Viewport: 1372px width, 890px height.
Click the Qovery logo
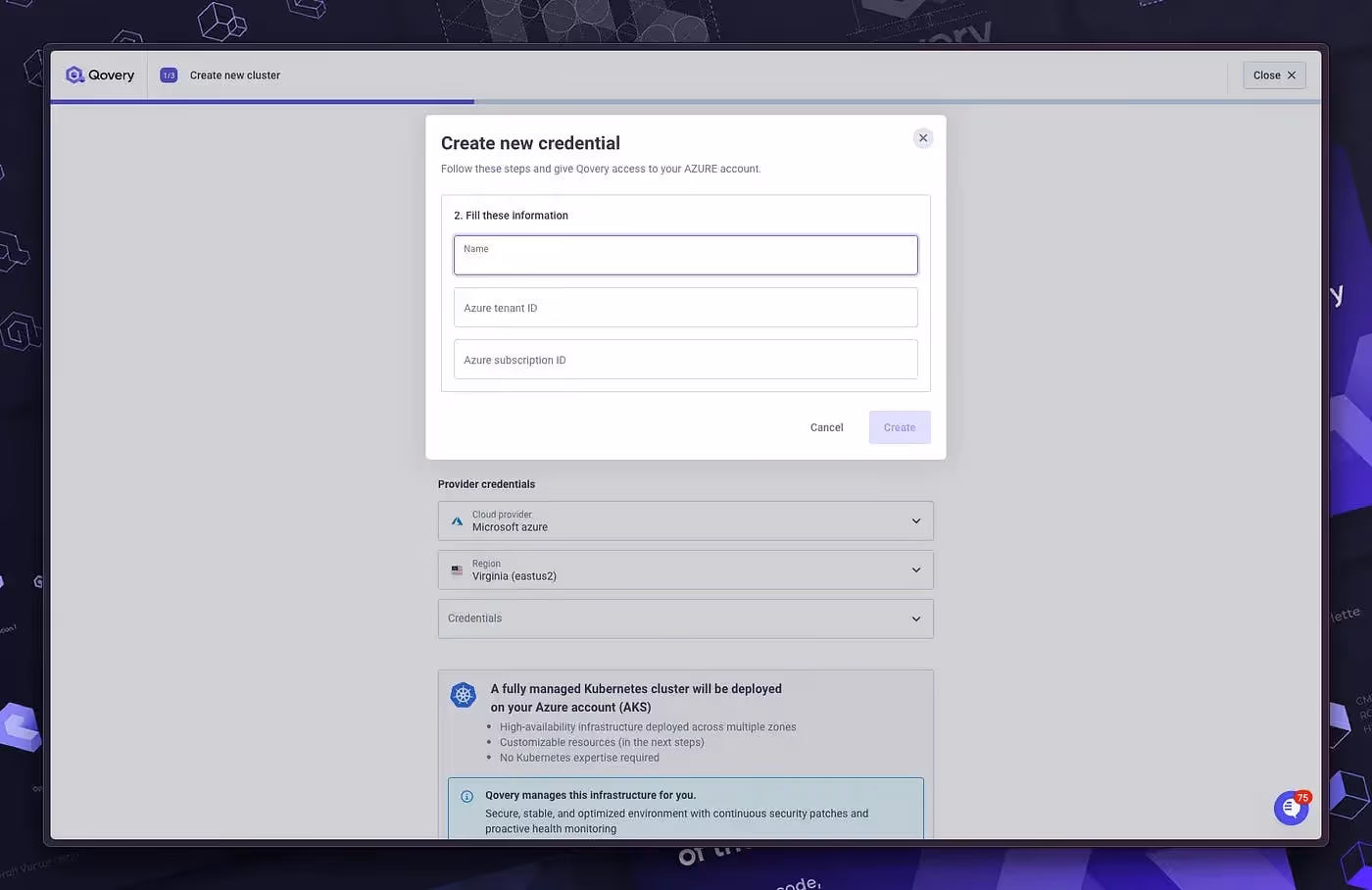pyautogui.click(x=99, y=74)
